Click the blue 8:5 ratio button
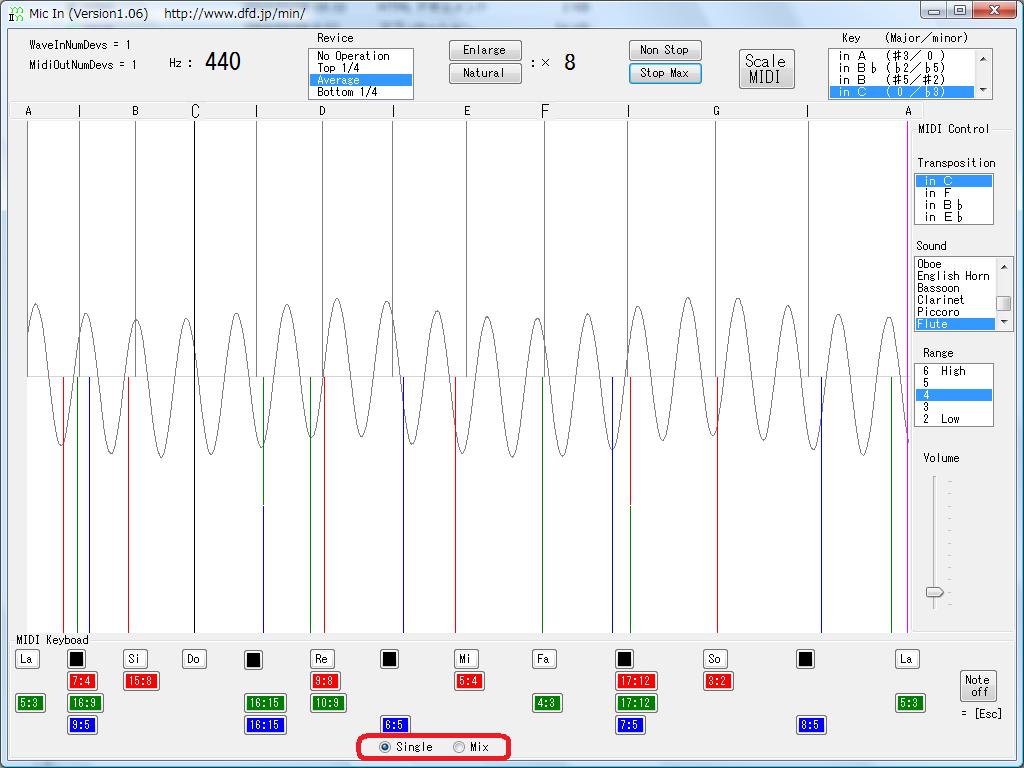The height and width of the screenshot is (768, 1024). point(811,725)
